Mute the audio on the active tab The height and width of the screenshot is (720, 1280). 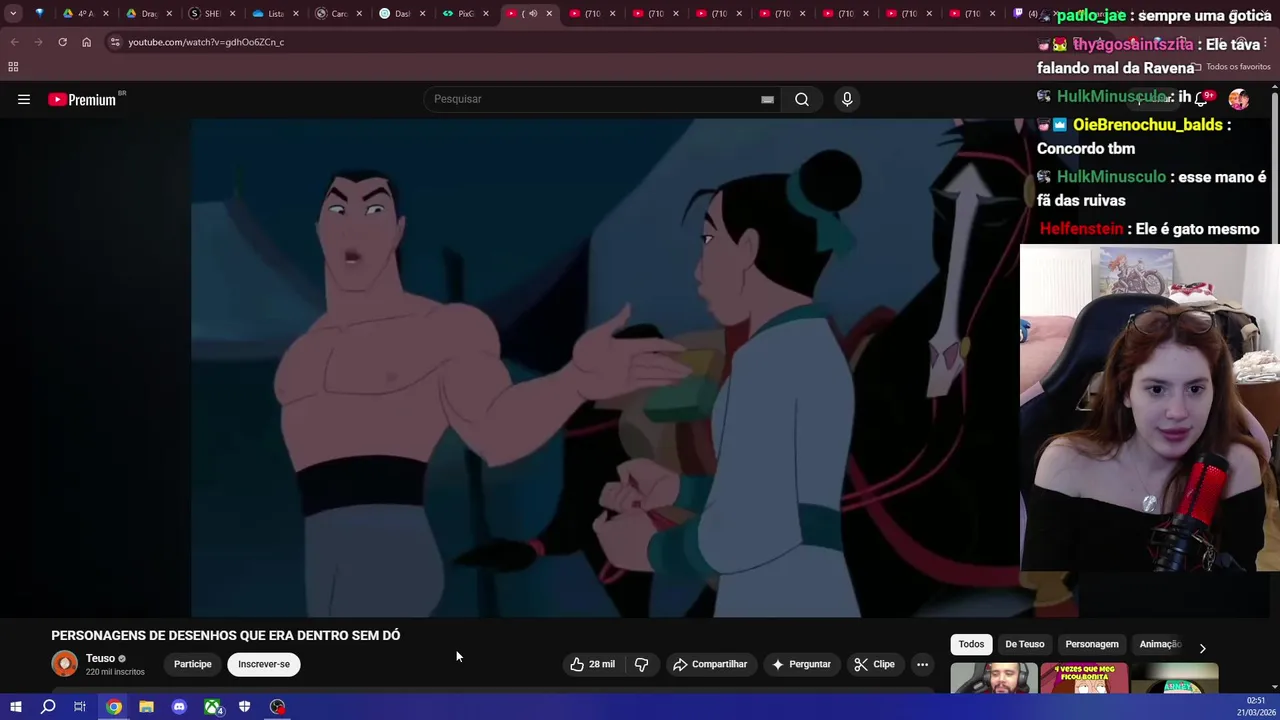pyautogui.click(x=532, y=14)
